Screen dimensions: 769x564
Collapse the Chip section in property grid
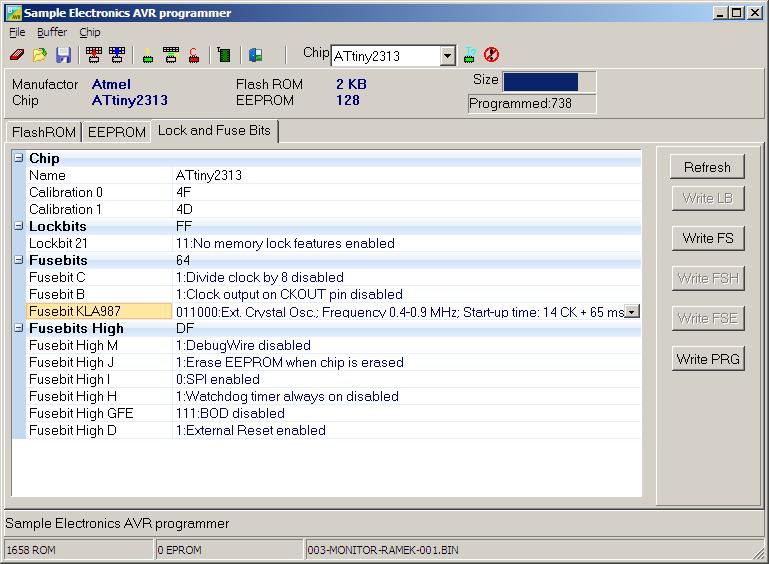[x=18, y=158]
